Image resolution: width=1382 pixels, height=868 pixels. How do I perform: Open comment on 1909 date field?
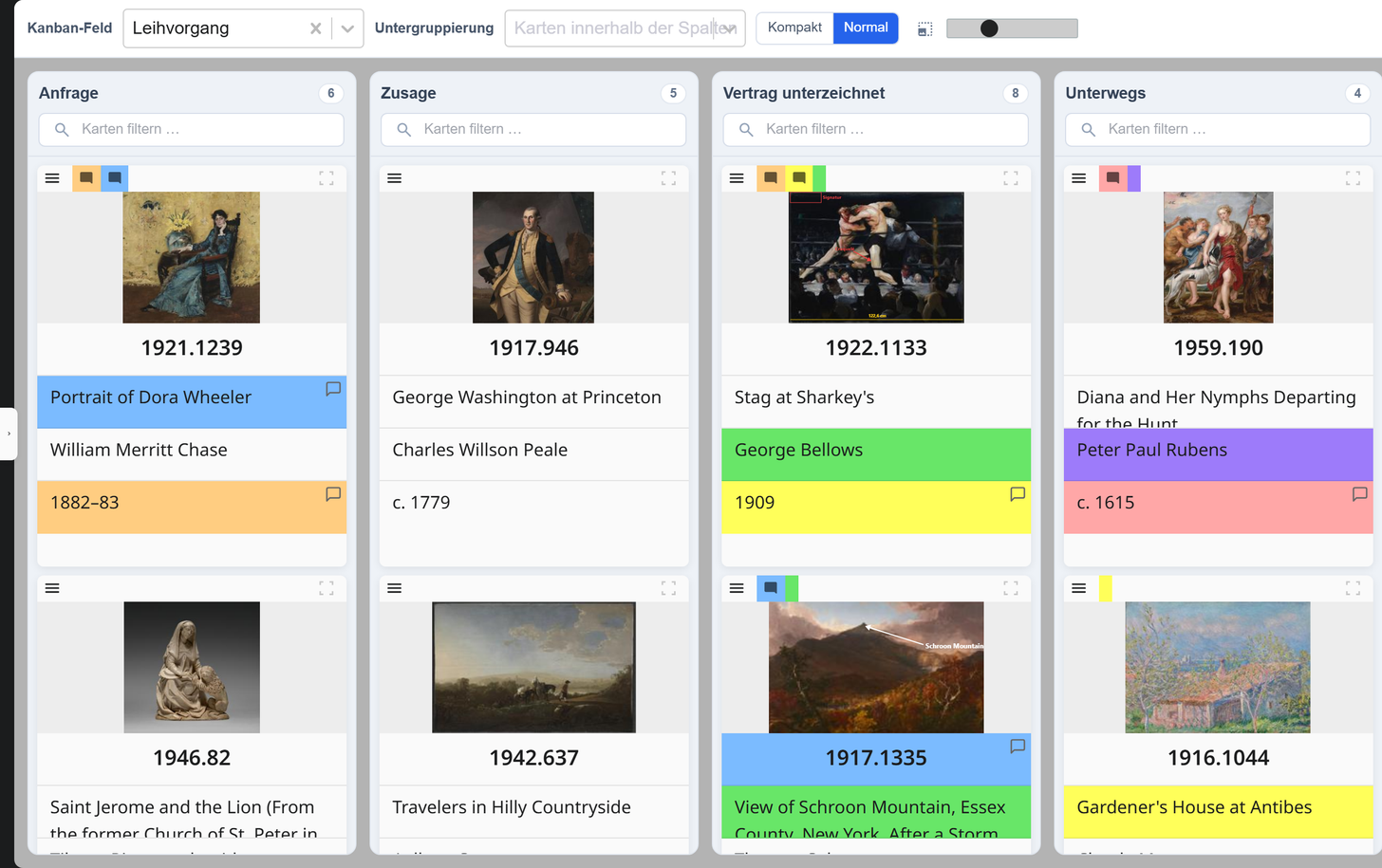tap(1018, 494)
